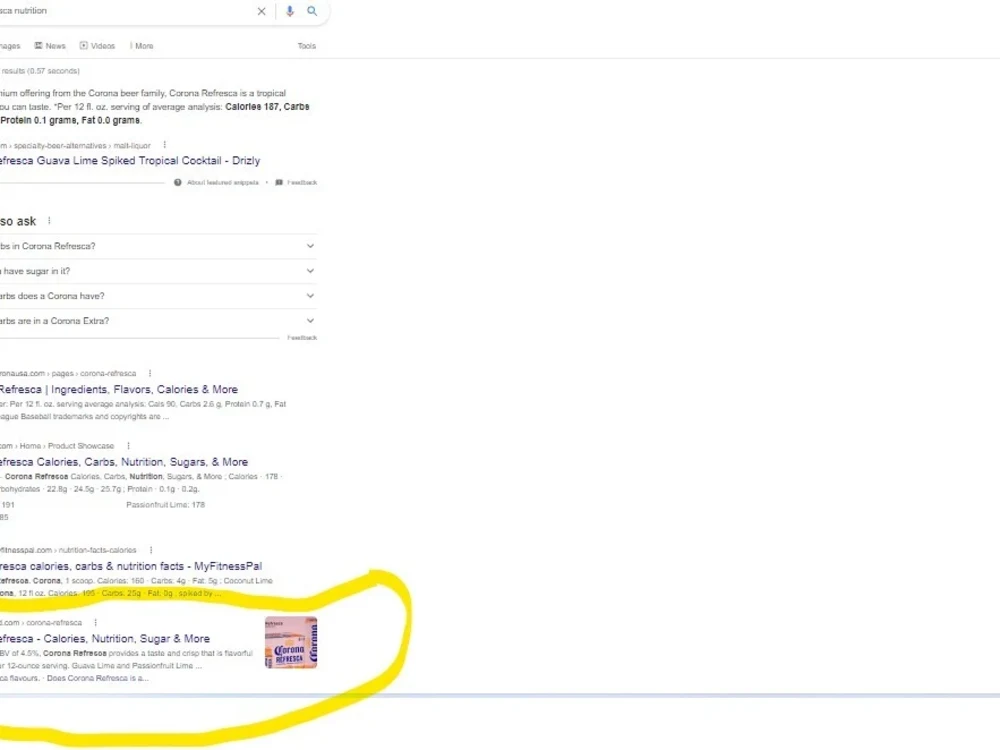The image size is (1000, 750).
Task: Open the Ingredients, Flavors, Calories & More result
Action: click(119, 390)
